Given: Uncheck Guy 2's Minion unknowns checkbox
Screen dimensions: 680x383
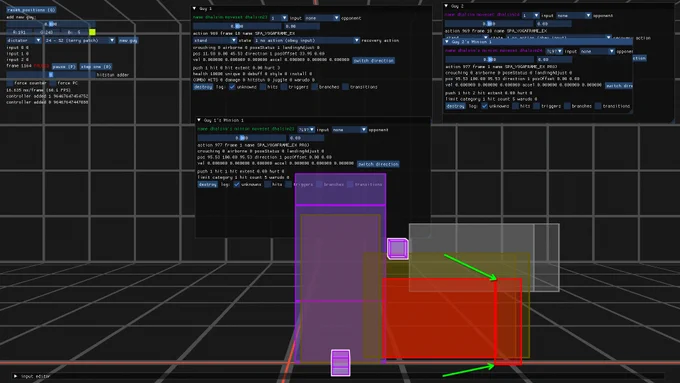Looking at the screenshot, I should 484,106.
